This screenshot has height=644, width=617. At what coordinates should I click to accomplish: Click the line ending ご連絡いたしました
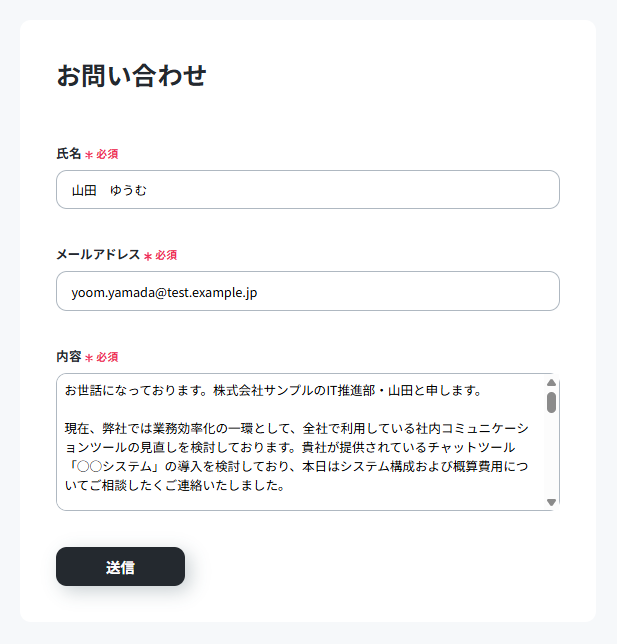tap(175, 486)
